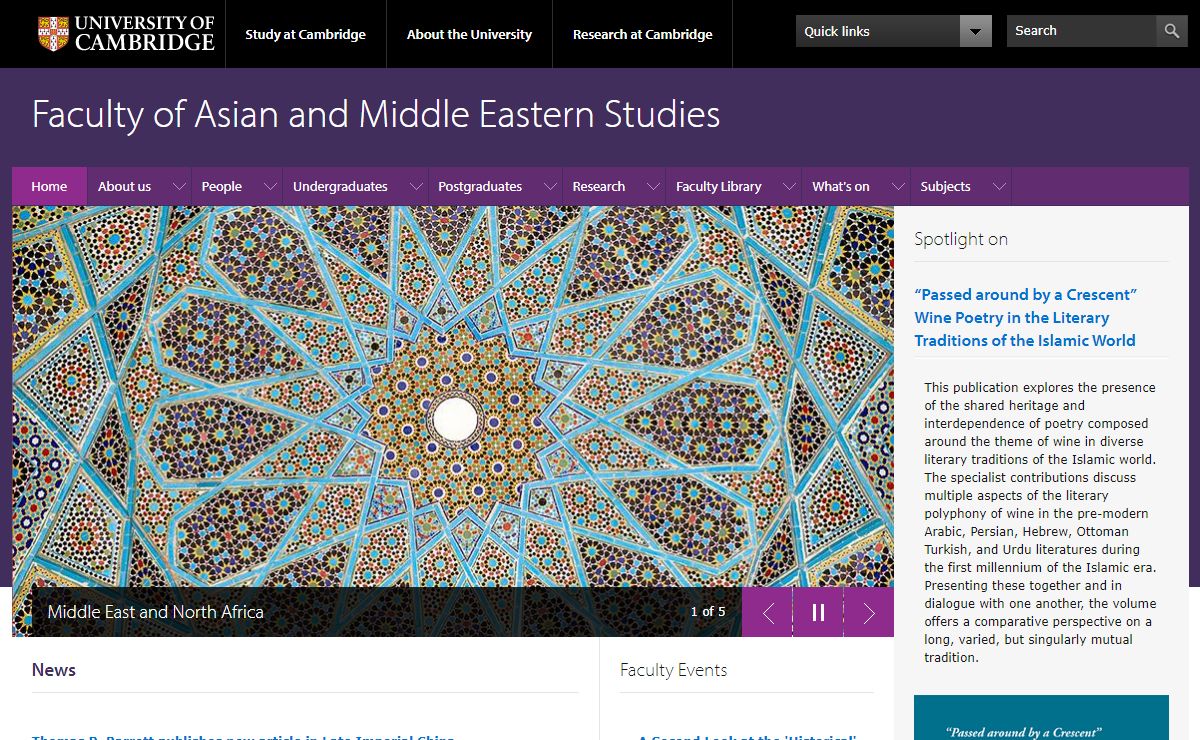Expand the Faculty Library submenu arrow
This screenshot has height=740, width=1200.
point(789,186)
